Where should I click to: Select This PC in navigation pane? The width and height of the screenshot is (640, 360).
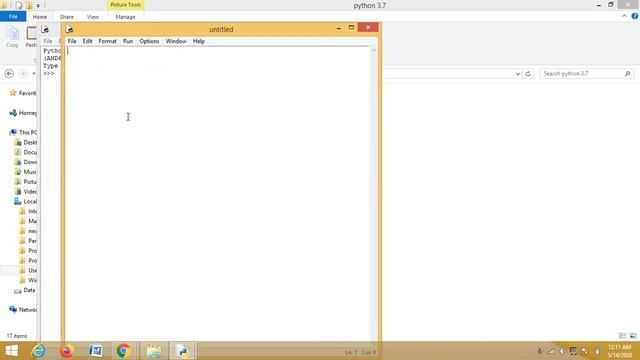[23, 132]
